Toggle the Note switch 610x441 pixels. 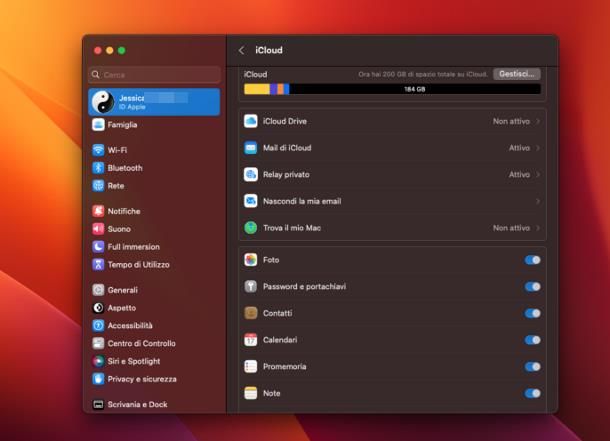pos(532,393)
